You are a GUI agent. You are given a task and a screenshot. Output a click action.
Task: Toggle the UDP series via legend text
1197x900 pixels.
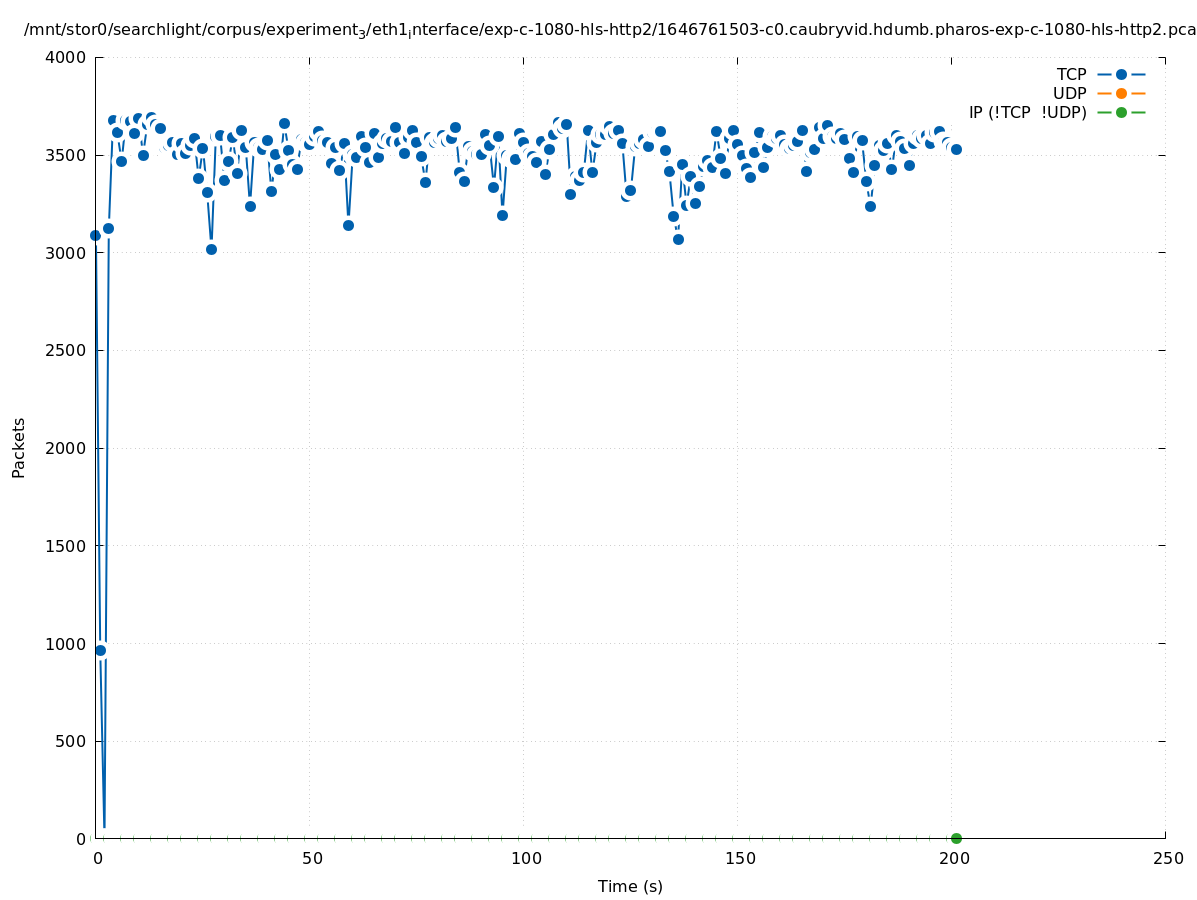[1069, 93]
